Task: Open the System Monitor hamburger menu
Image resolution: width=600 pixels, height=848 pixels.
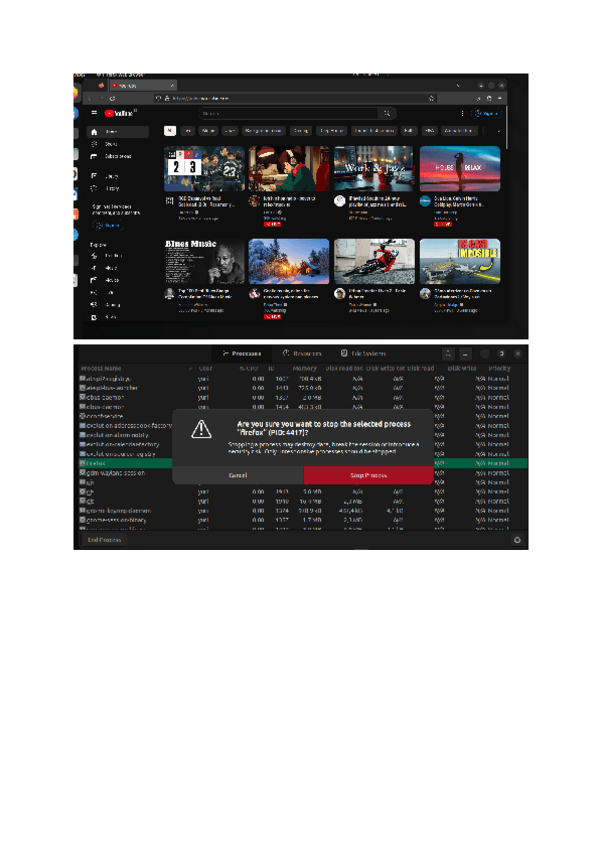Action: click(464, 354)
